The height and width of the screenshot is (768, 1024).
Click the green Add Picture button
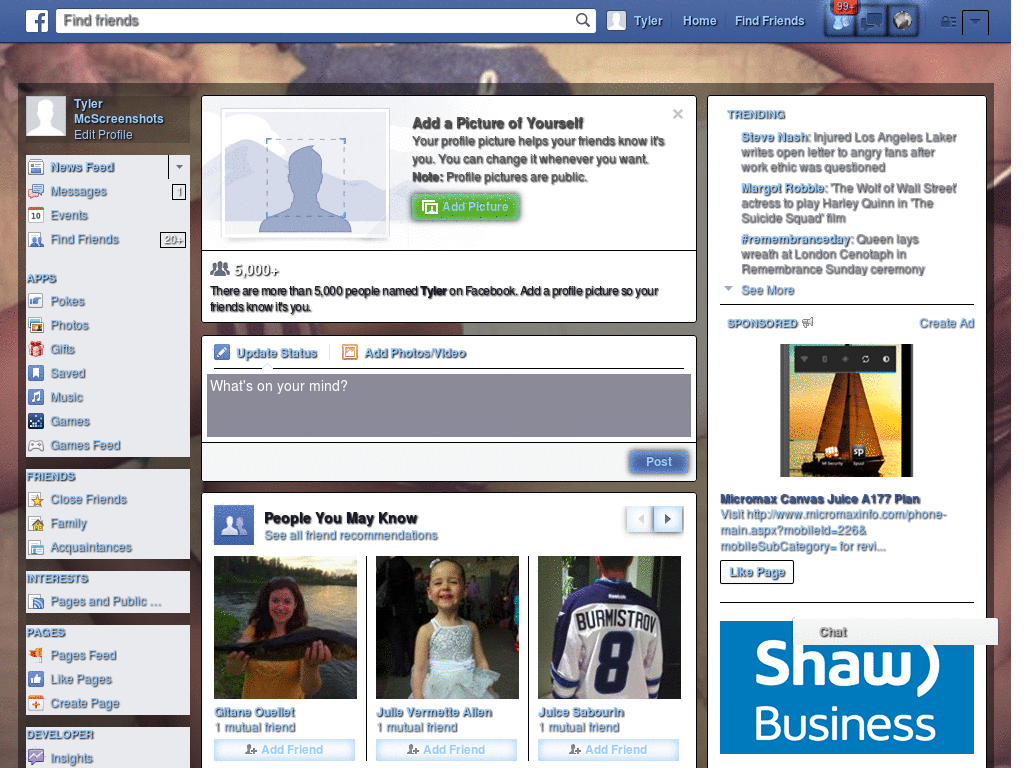pos(466,207)
